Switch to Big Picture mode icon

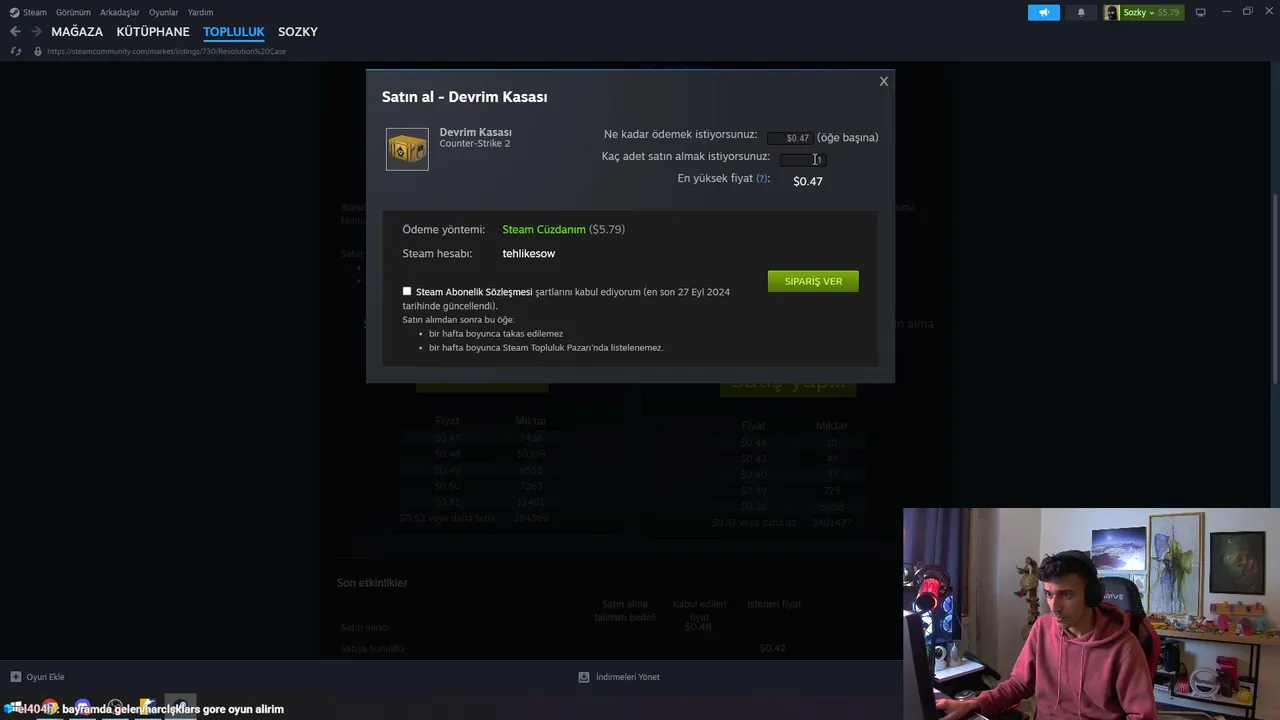pyautogui.click(x=1201, y=12)
